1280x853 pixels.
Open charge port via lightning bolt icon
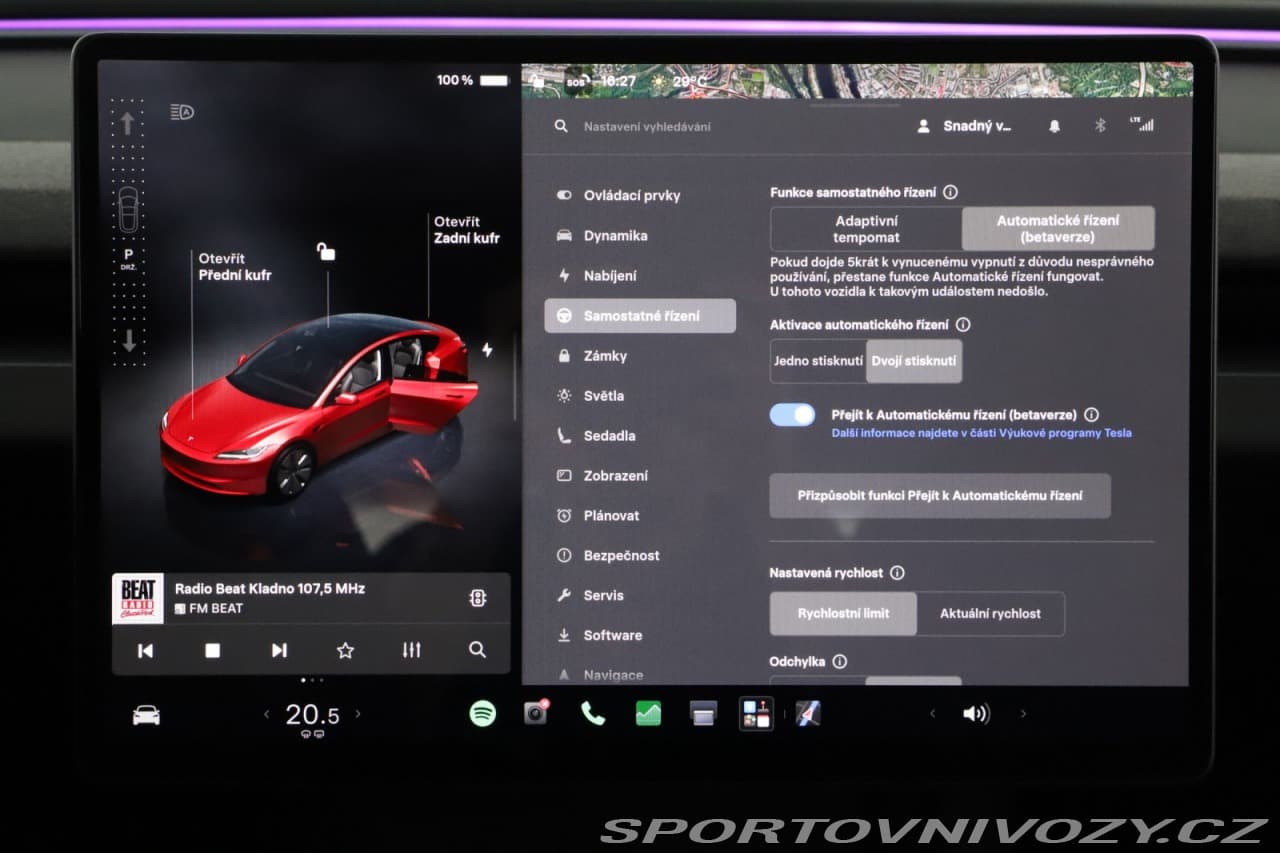(x=487, y=350)
